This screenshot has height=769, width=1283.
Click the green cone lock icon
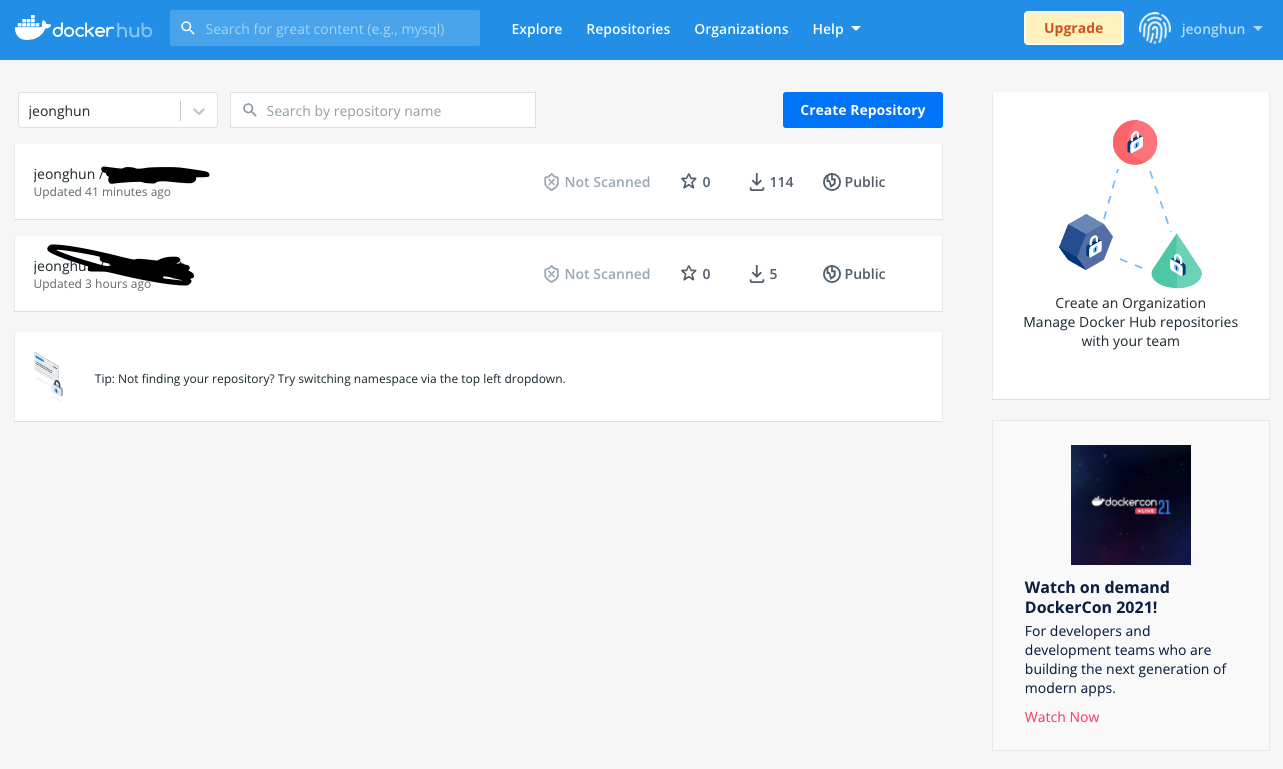(x=1176, y=262)
